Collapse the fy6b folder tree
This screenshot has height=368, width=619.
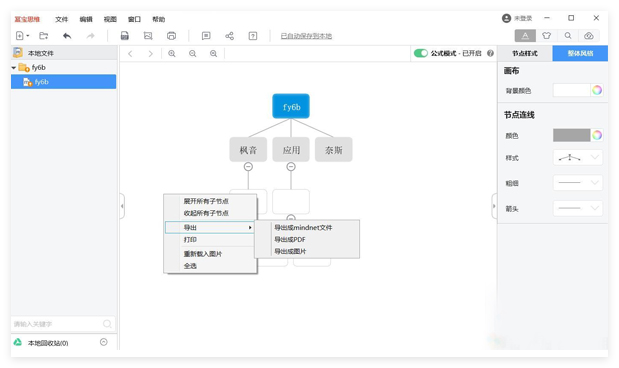pos(14,68)
